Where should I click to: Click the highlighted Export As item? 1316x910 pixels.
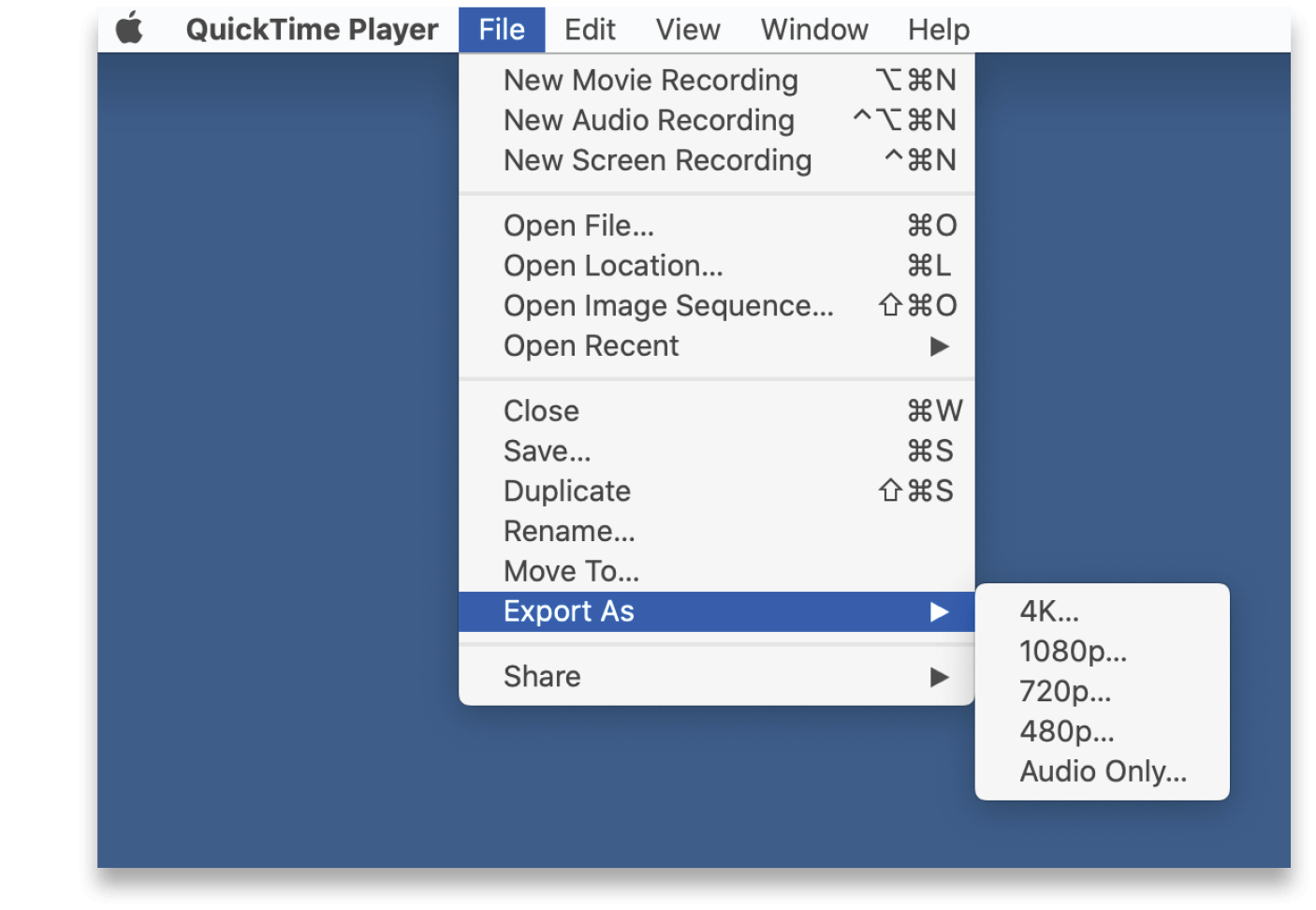717,611
